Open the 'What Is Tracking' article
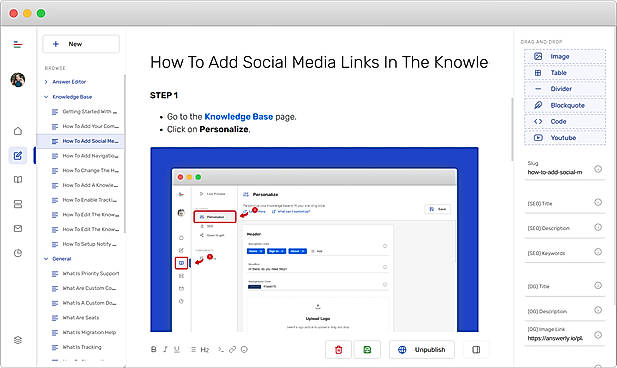This screenshot has height=368, width=617. (77, 347)
